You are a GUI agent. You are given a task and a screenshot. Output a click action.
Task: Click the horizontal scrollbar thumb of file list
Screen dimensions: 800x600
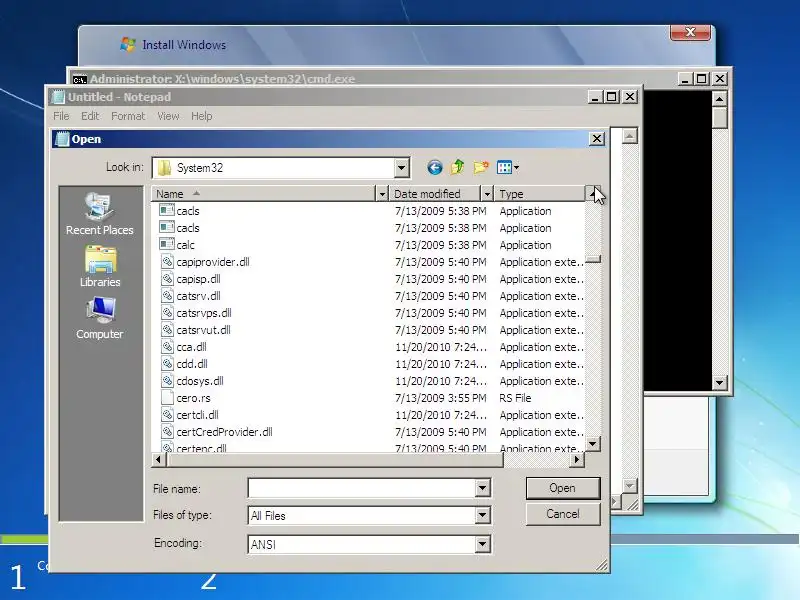coord(335,460)
